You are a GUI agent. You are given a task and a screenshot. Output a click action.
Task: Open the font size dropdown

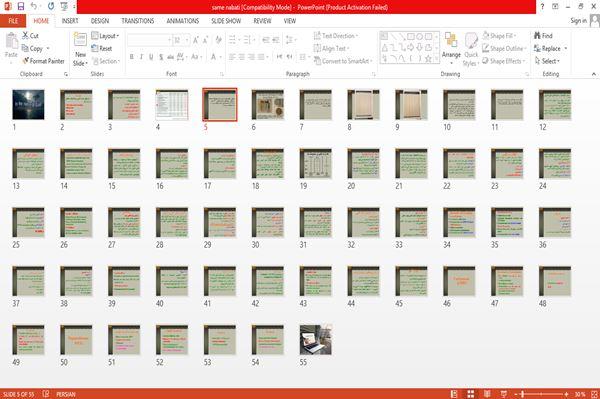(187, 40)
